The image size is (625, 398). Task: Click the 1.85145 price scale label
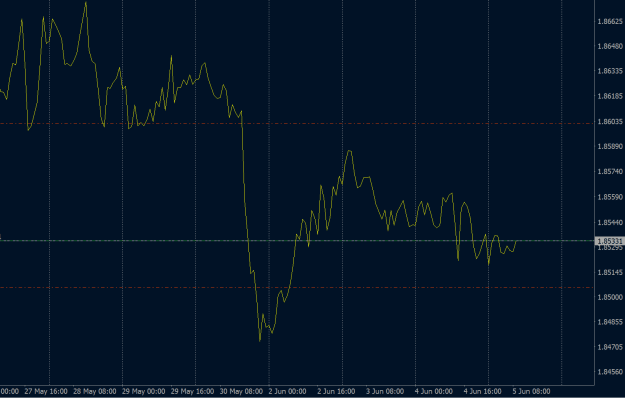click(610, 273)
